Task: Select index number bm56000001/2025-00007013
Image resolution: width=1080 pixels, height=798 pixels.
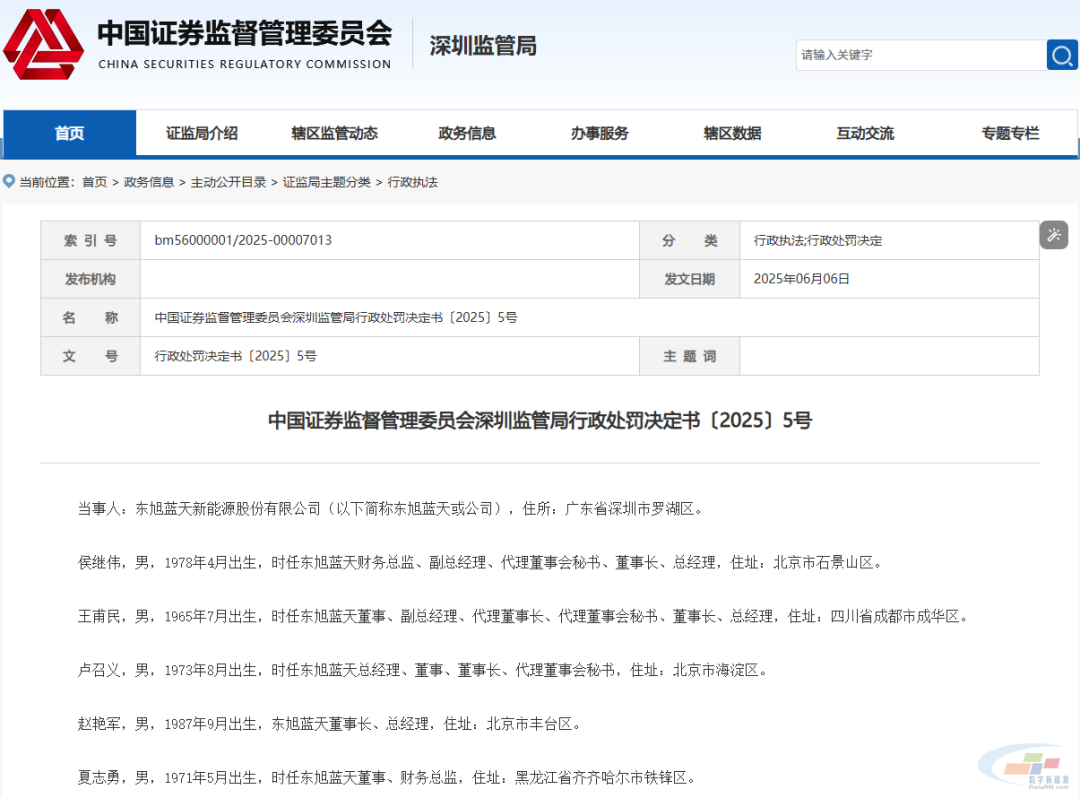Action: (243, 240)
